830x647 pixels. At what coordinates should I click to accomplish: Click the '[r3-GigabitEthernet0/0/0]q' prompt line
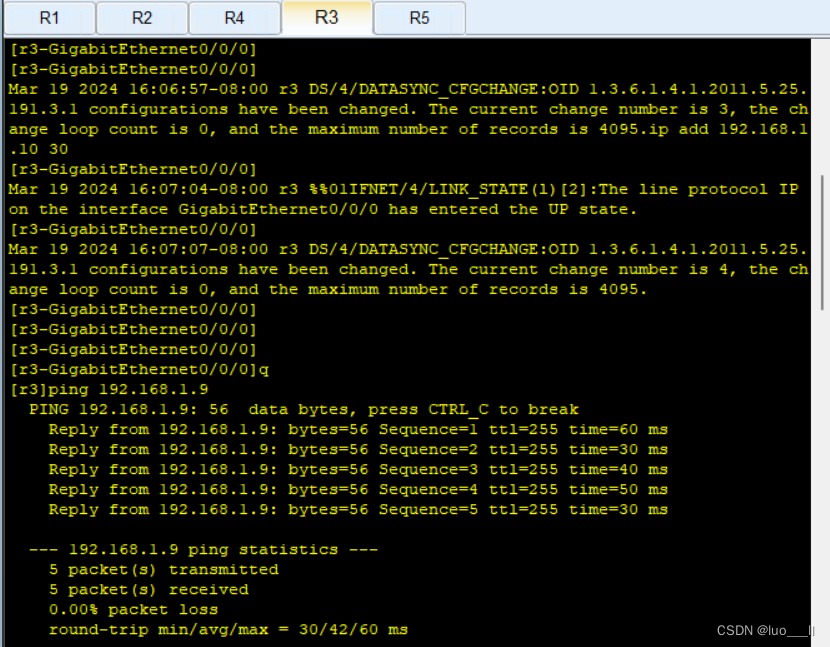[140, 370]
